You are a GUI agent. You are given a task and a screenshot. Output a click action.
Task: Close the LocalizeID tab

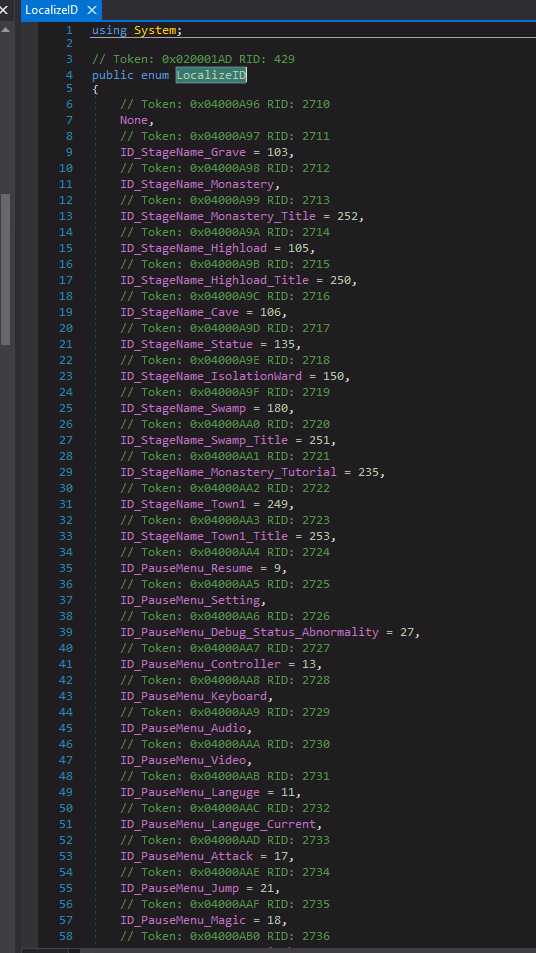[x=92, y=10]
